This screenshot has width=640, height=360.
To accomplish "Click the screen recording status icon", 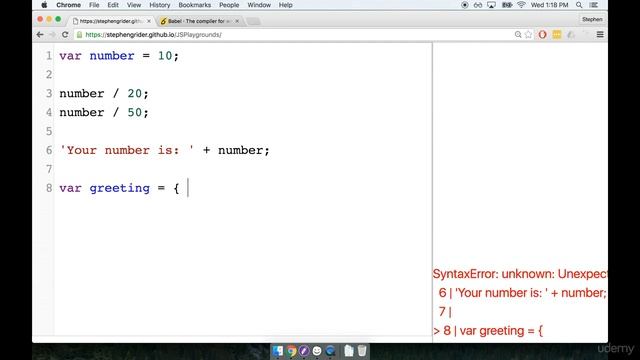I will click(x=464, y=5).
